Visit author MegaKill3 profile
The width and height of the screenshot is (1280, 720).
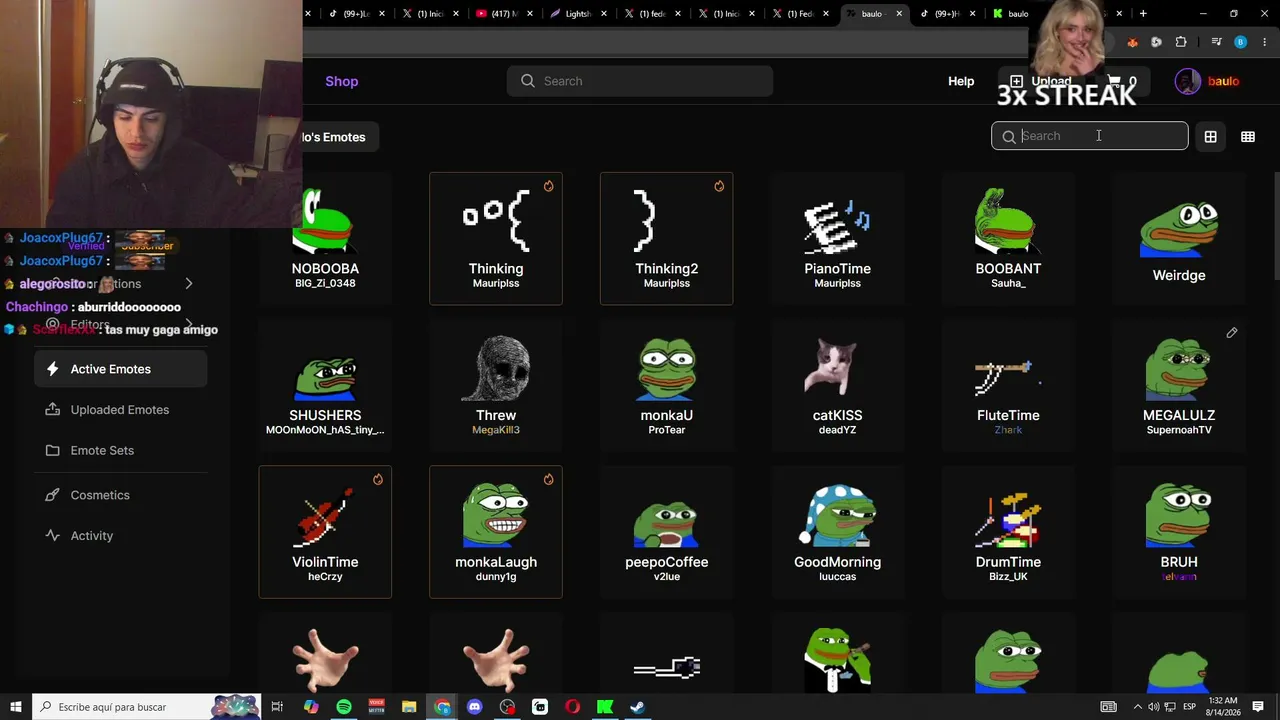496,430
